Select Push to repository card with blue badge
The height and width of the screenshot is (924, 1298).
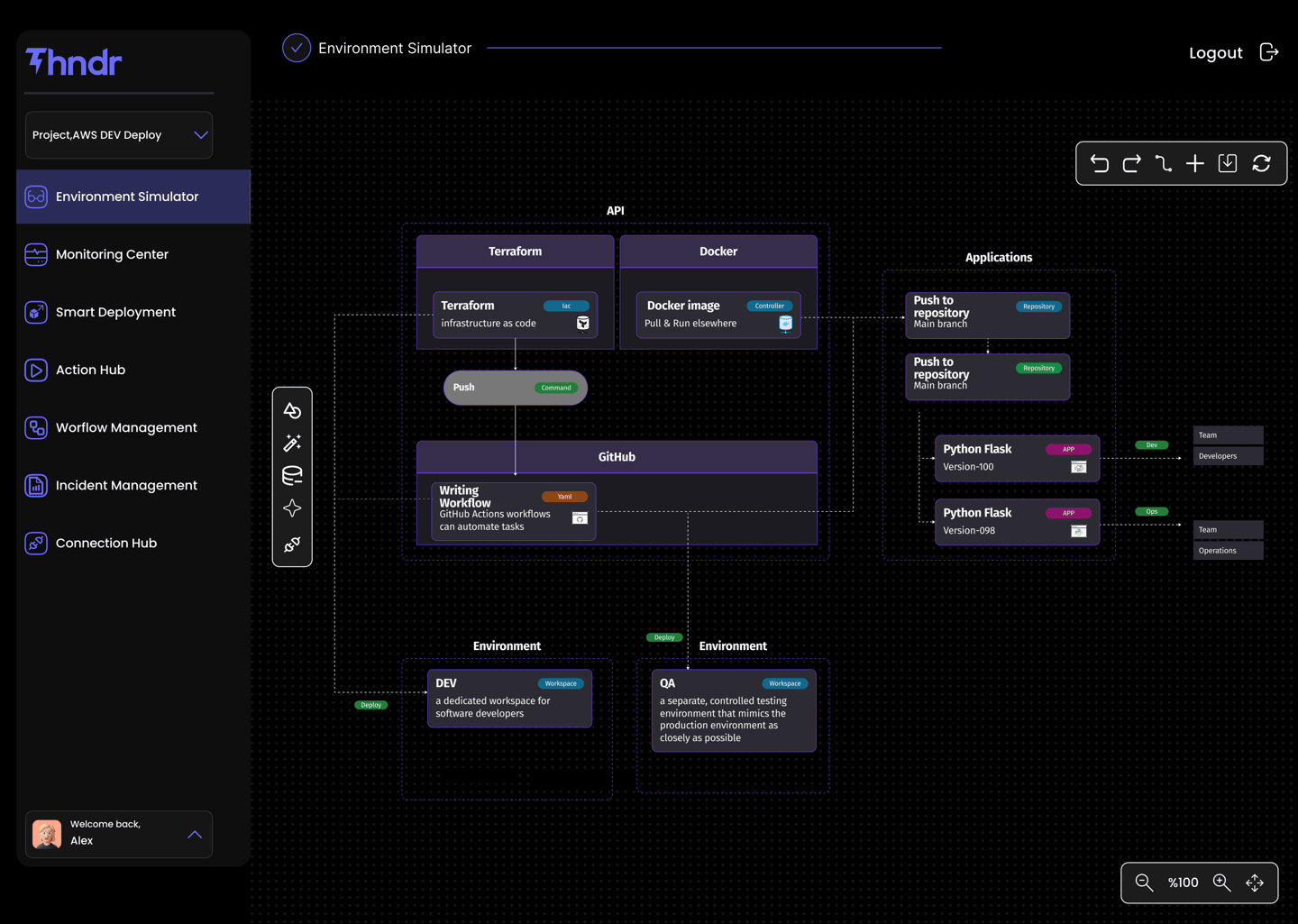click(x=988, y=315)
